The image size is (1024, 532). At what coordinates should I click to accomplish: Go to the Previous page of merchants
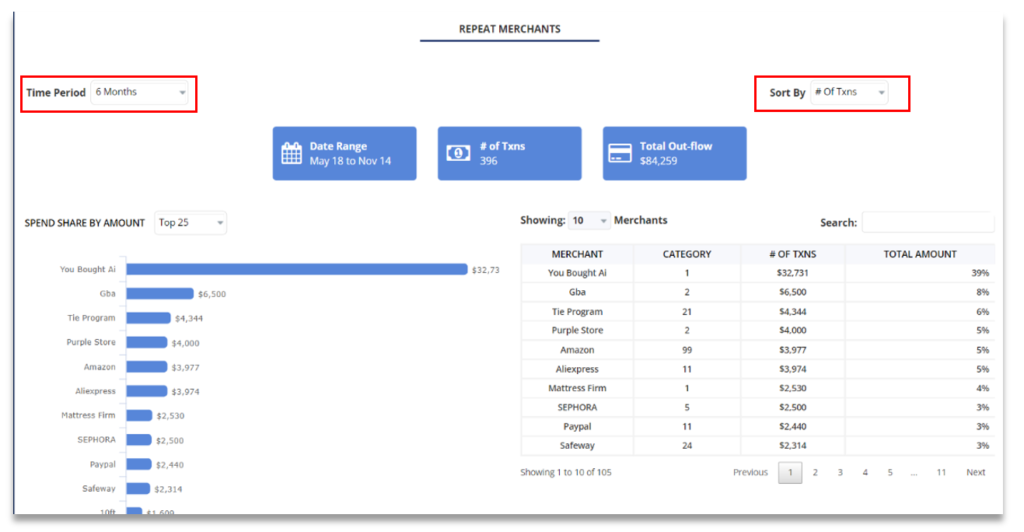pos(750,473)
